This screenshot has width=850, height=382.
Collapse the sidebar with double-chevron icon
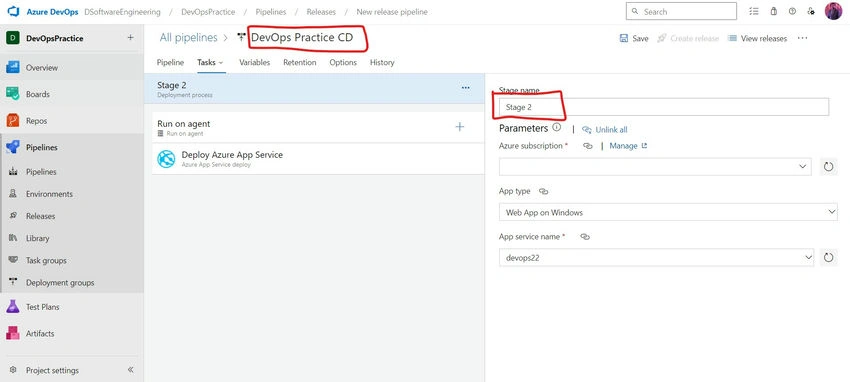pyautogui.click(x=131, y=370)
